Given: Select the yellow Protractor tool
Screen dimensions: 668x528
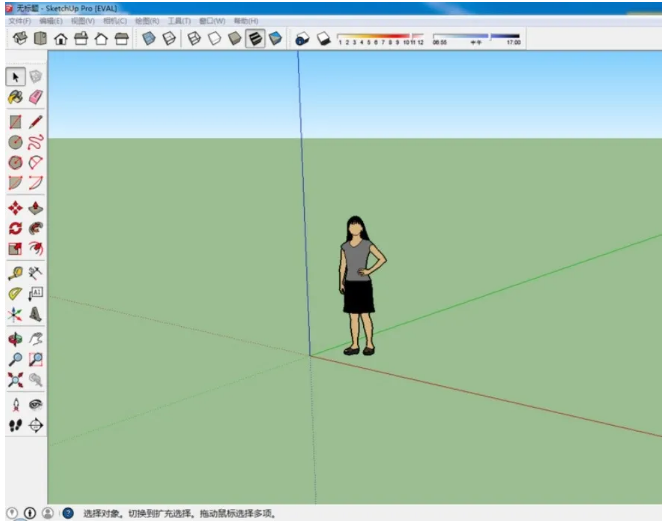Looking at the screenshot, I should [x=15, y=294].
